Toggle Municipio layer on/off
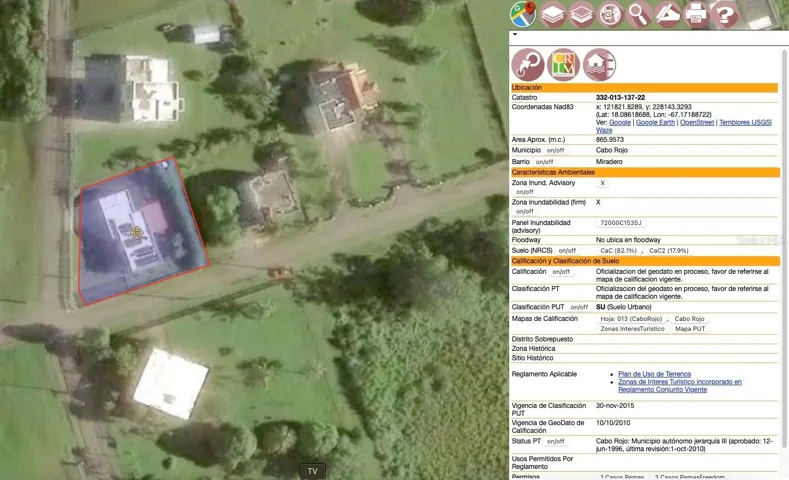The width and height of the screenshot is (789, 480). (555, 151)
